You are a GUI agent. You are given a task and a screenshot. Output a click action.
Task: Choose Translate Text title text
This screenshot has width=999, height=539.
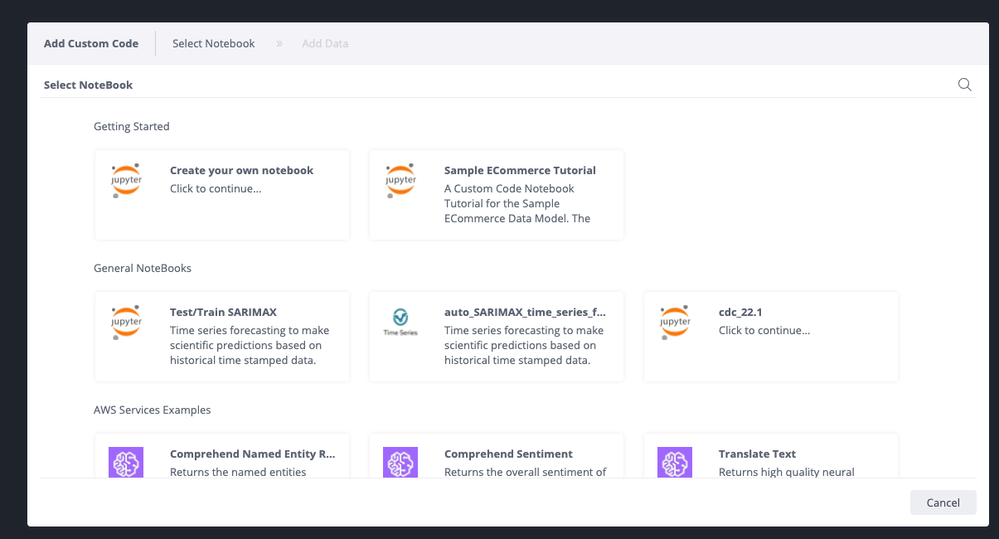[x=757, y=454]
